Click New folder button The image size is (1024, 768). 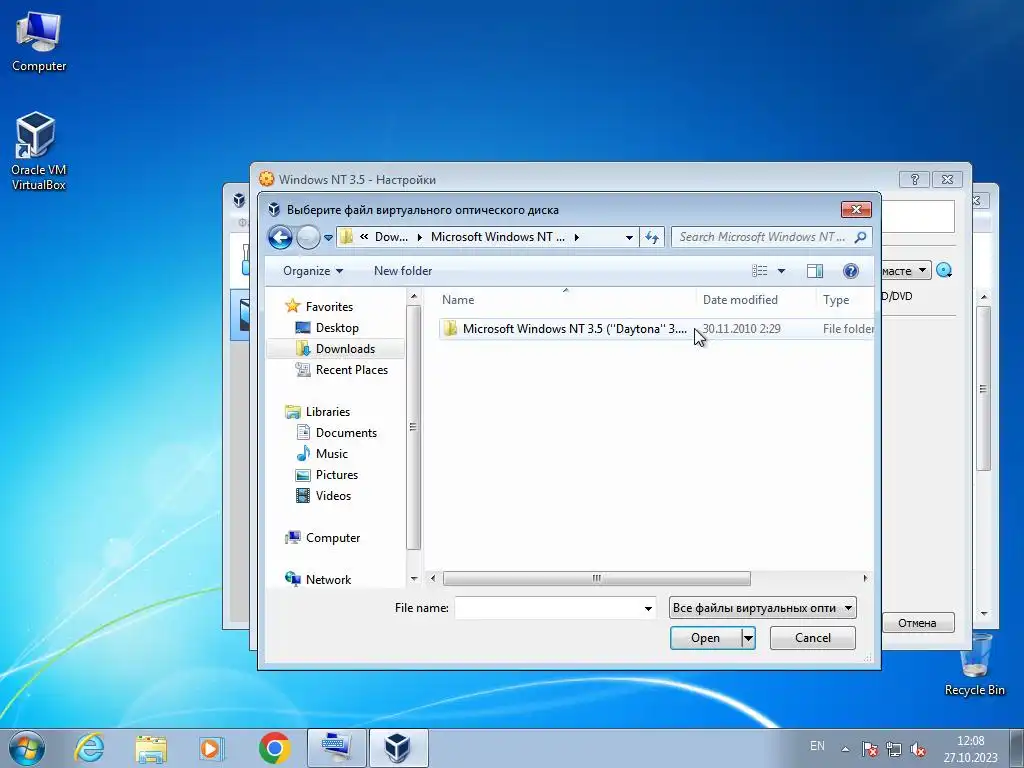coord(403,271)
